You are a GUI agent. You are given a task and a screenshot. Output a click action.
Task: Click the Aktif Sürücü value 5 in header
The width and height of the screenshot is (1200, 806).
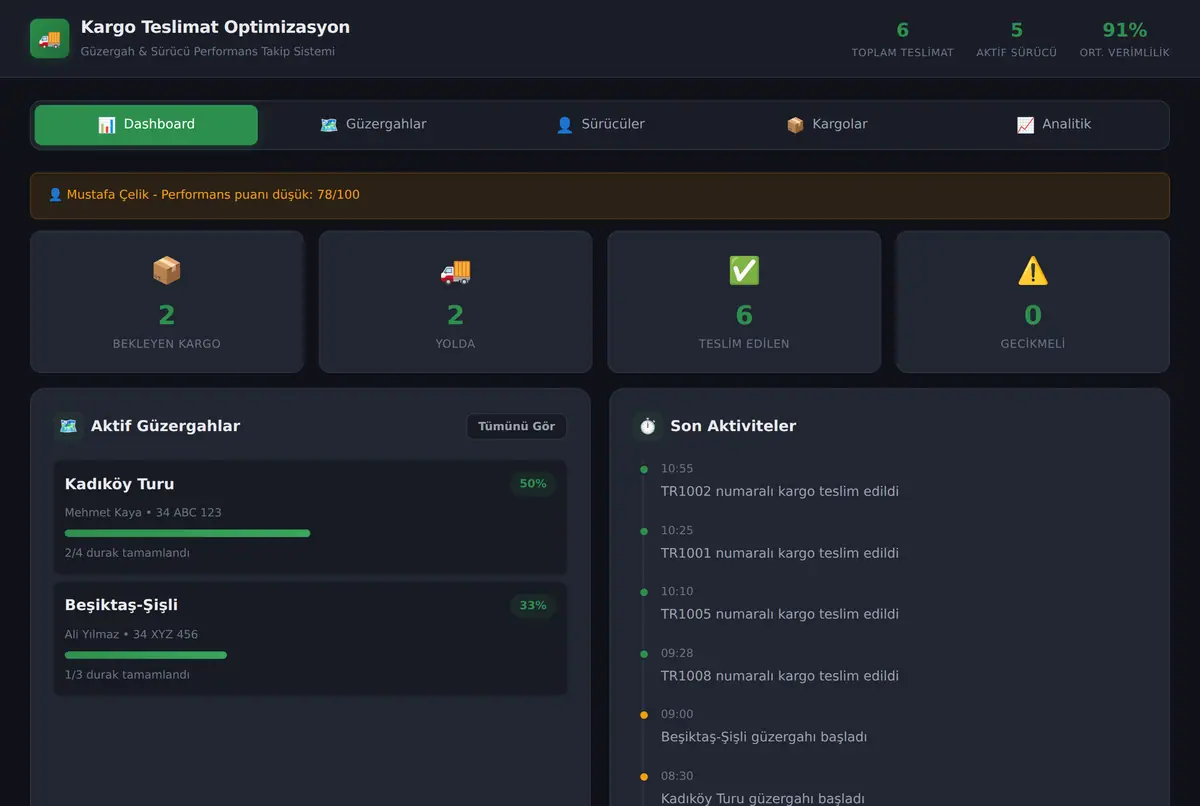[1017, 30]
